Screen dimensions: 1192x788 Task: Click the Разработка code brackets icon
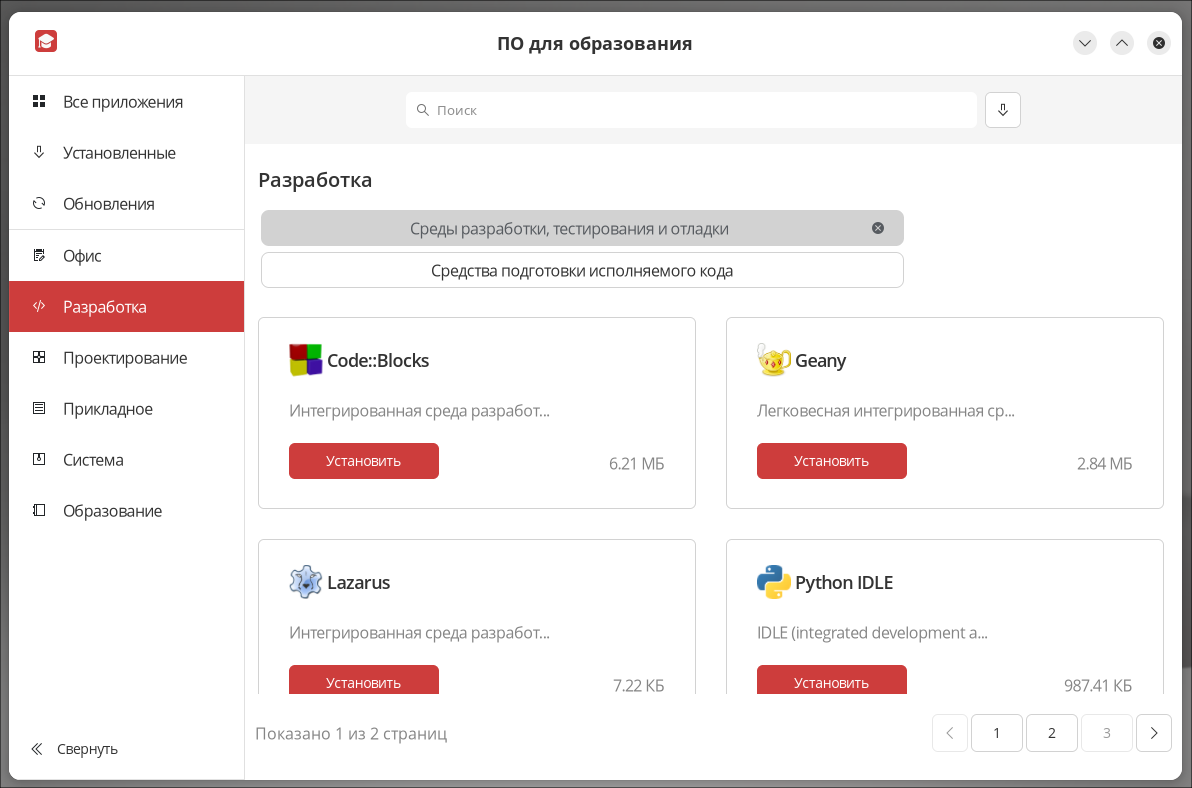click(39, 305)
